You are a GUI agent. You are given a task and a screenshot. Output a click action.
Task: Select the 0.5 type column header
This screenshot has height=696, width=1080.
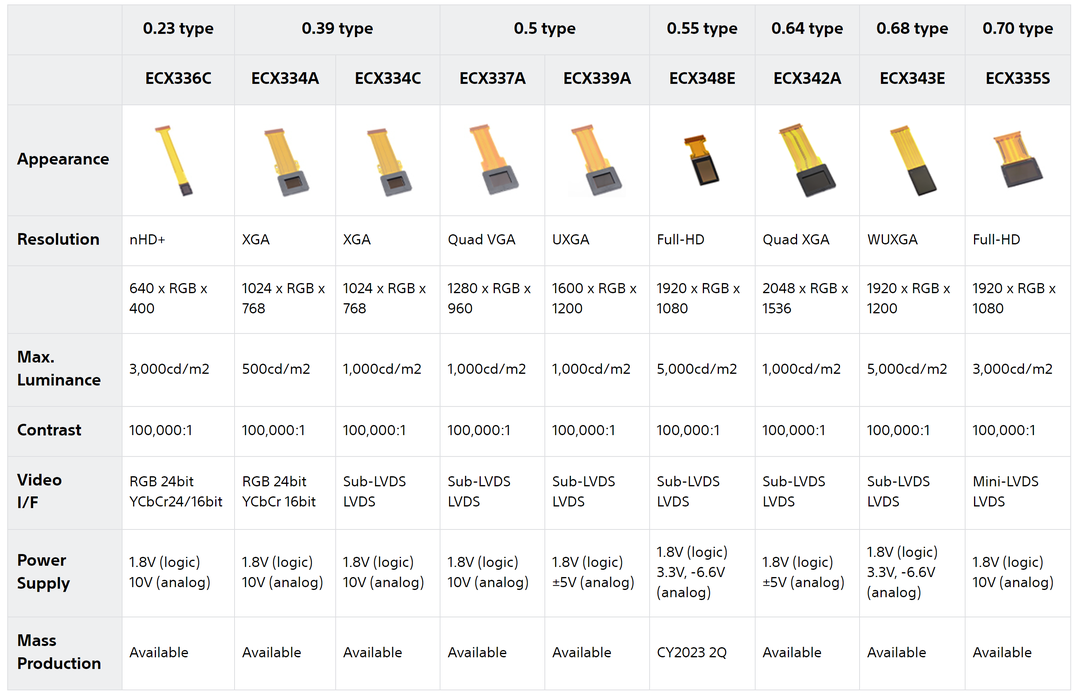[544, 29]
